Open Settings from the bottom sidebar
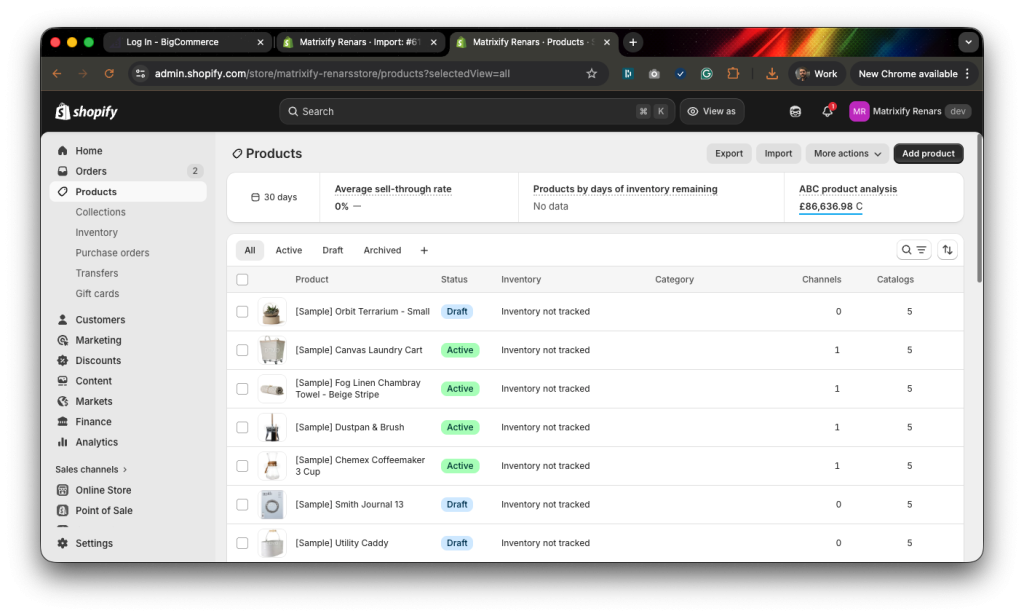1024x616 pixels. pyautogui.click(x=94, y=543)
